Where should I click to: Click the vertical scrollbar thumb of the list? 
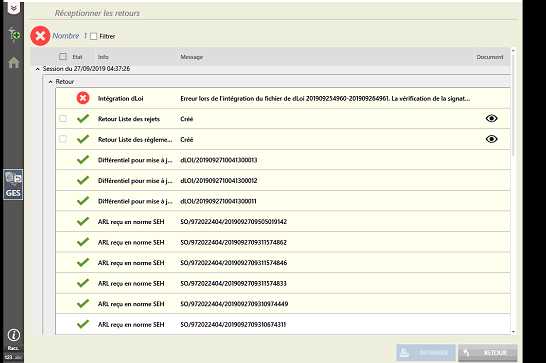[513, 105]
